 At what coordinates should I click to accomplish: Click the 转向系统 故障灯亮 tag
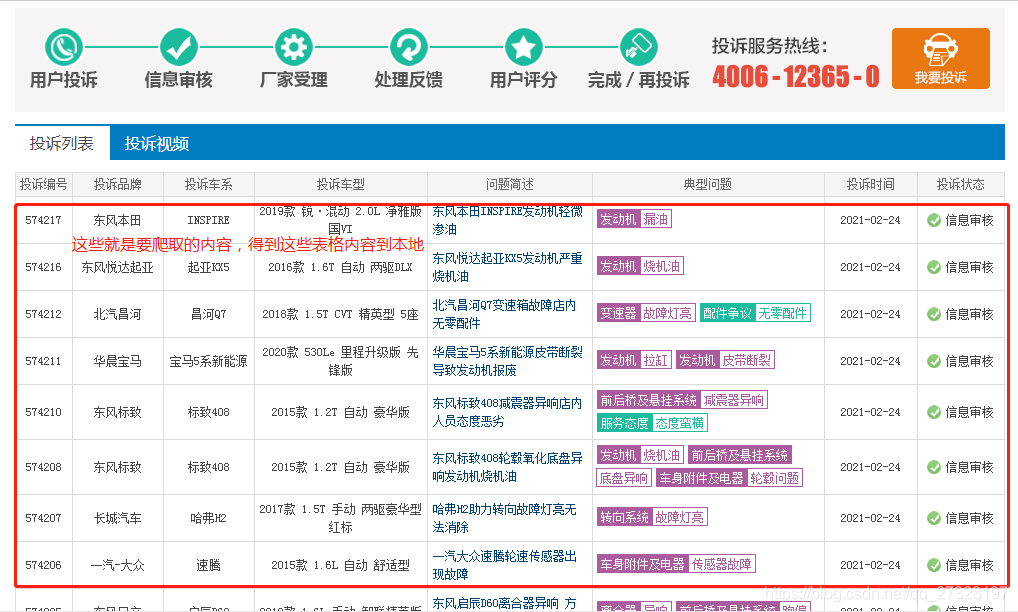point(652,517)
